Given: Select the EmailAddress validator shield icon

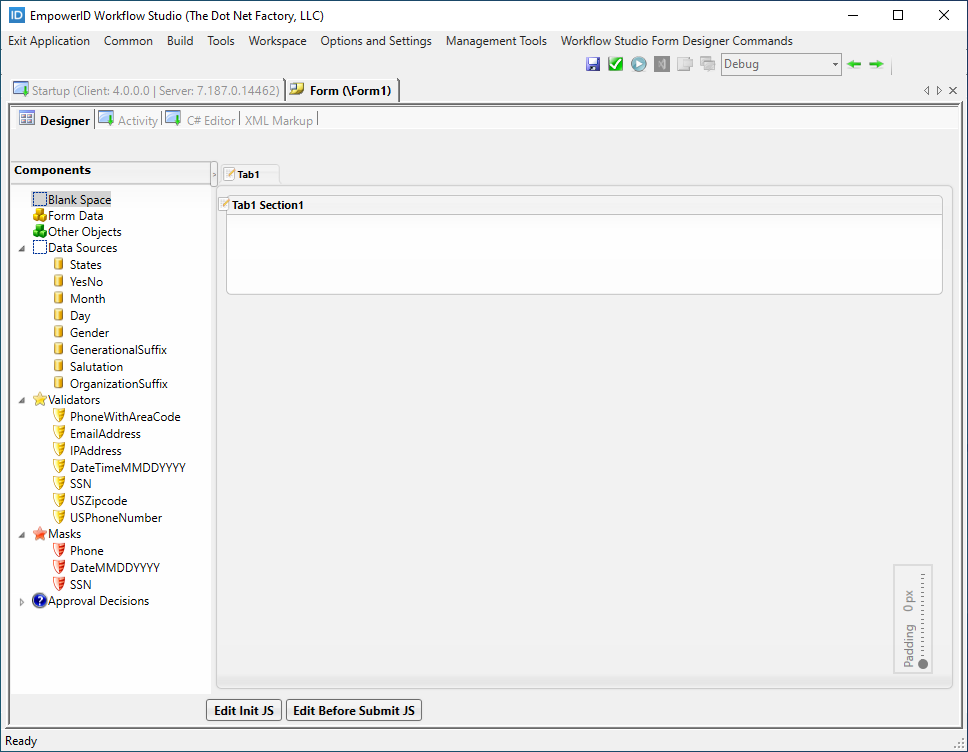Looking at the screenshot, I should point(57,433).
